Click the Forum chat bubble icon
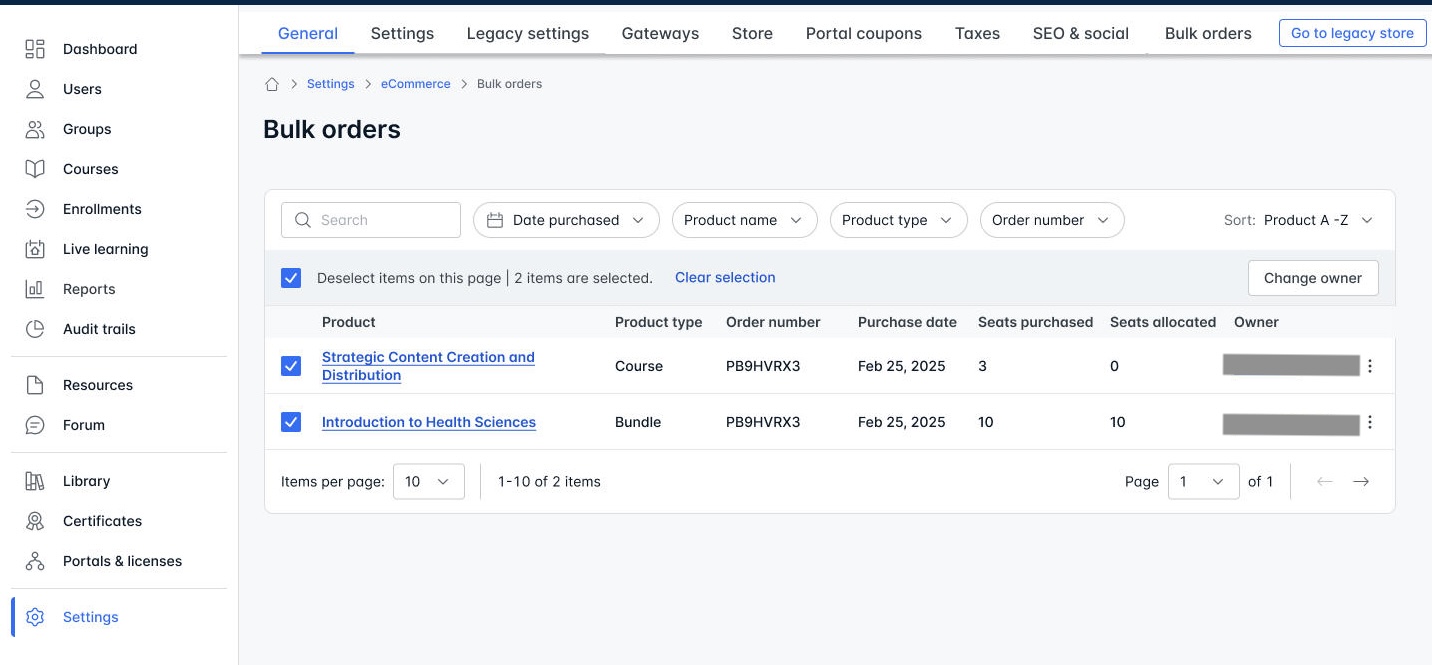The height and width of the screenshot is (665, 1432). click(x=35, y=425)
